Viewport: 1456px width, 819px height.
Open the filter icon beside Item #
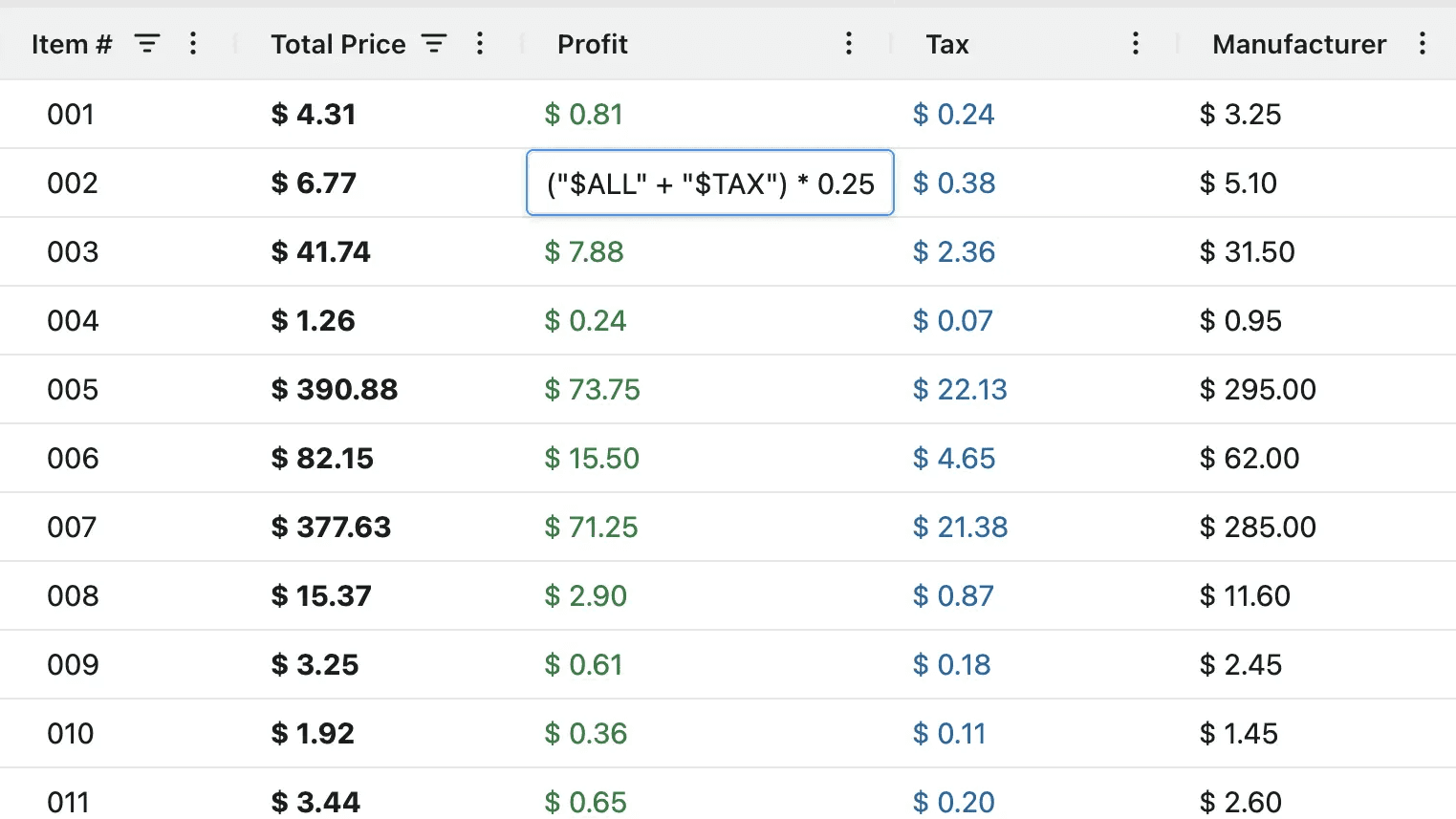pos(146,44)
